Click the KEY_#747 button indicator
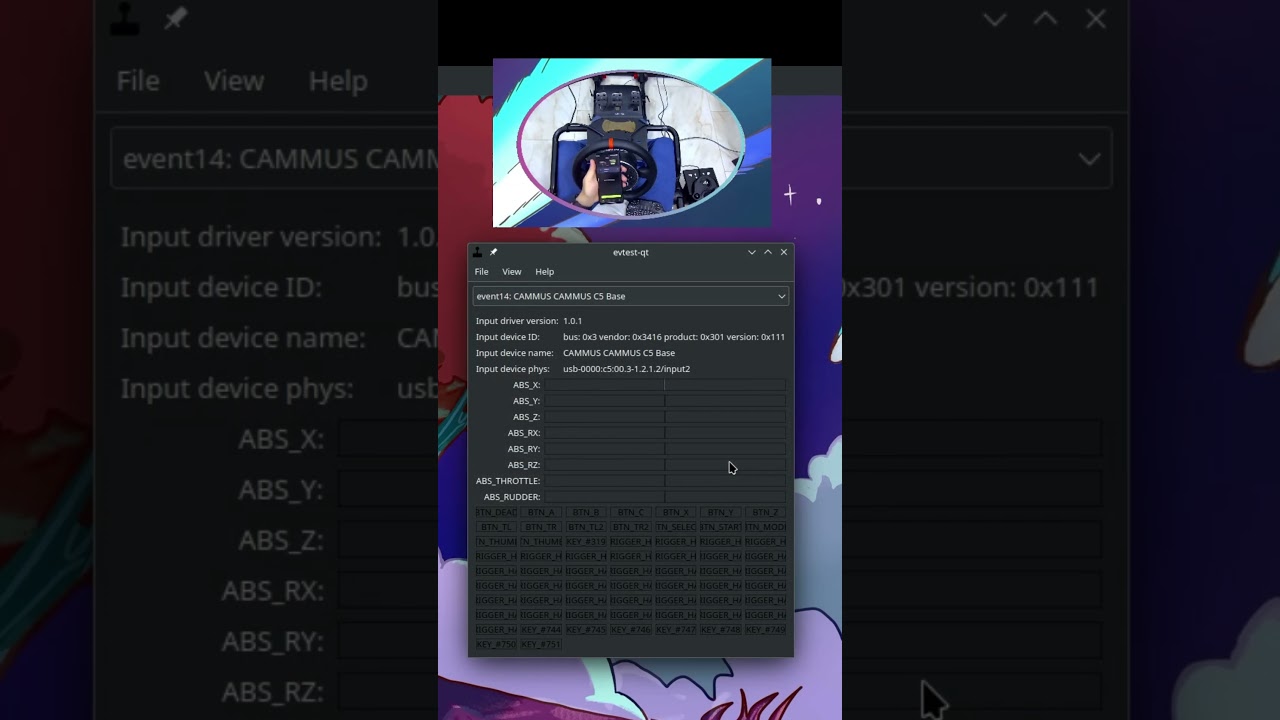 coord(676,630)
